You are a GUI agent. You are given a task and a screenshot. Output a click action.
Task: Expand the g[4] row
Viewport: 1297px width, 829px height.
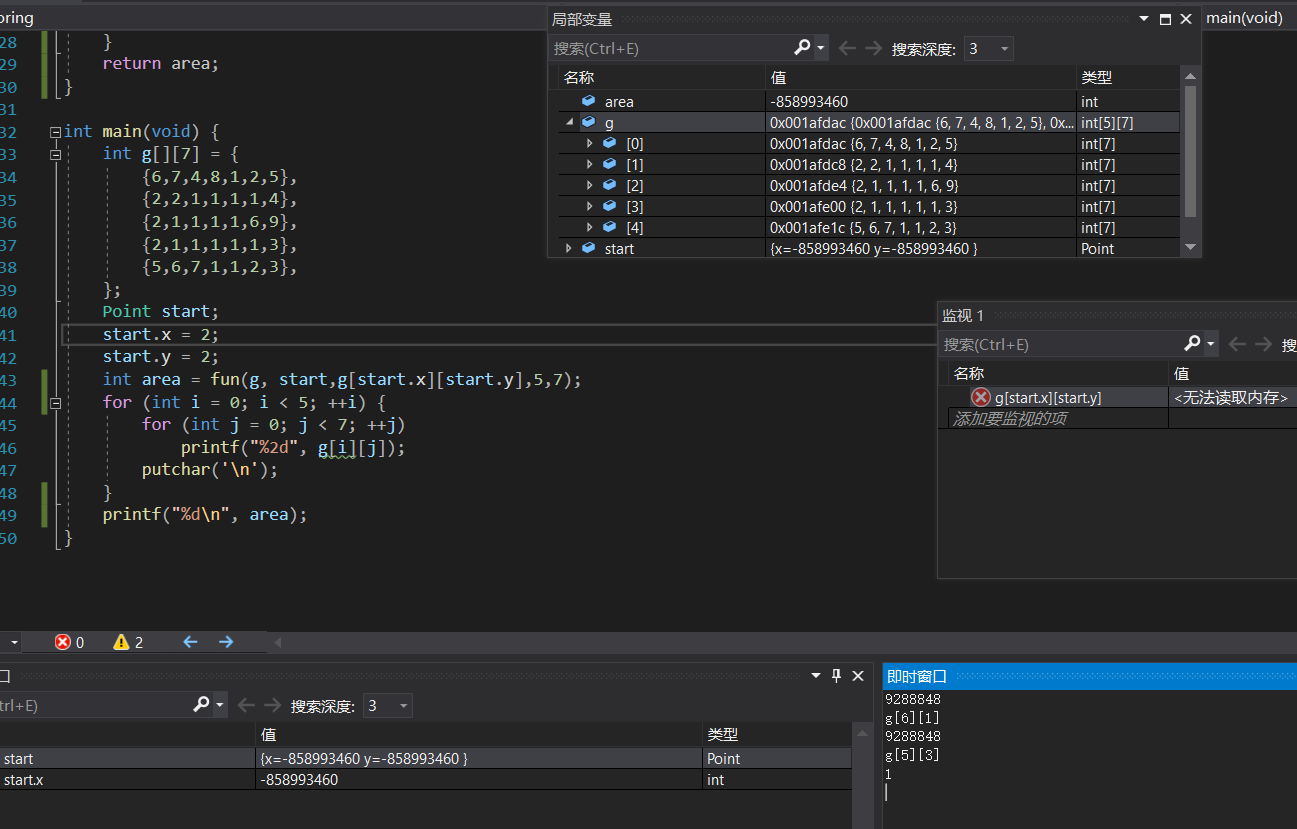[590, 227]
